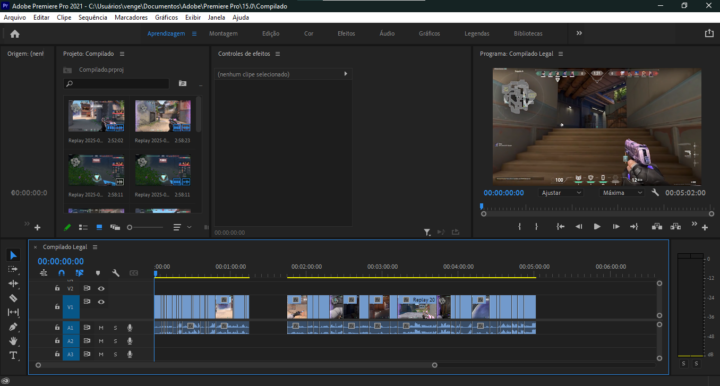Select the Pen tool
Image resolution: width=720 pixels, height=386 pixels.
(13, 327)
